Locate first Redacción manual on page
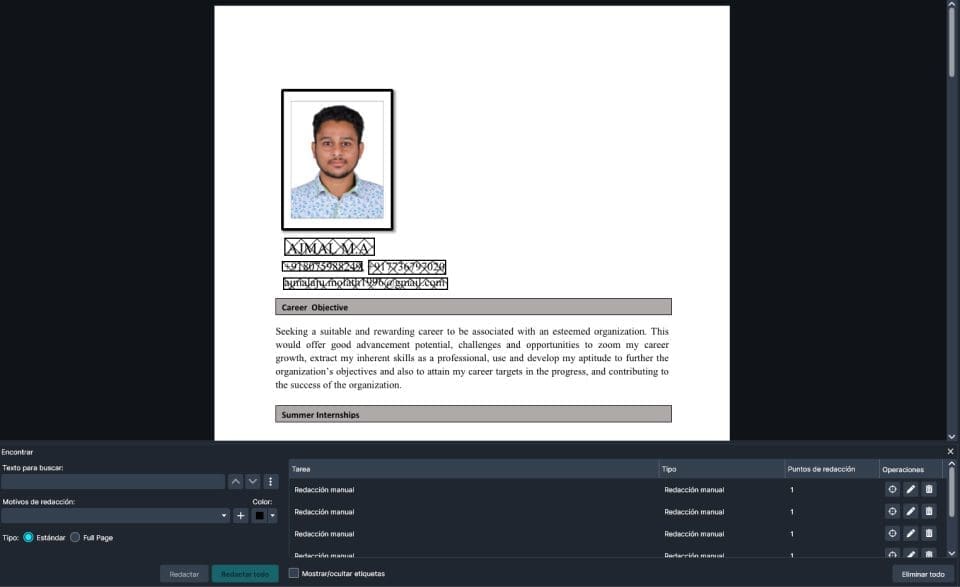 [x=891, y=489]
